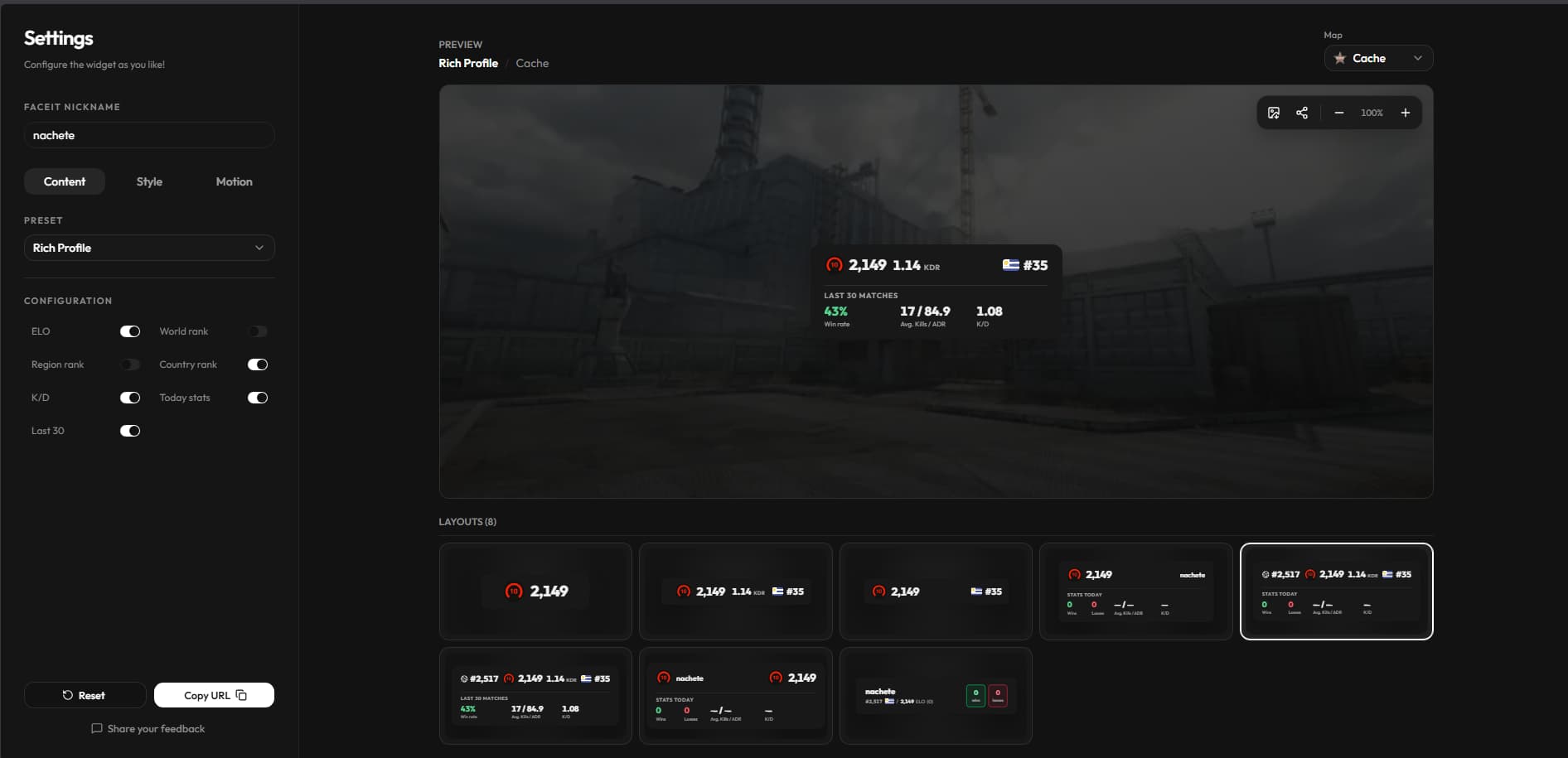Toggle the K/D switch off
Image resolution: width=1568 pixels, height=758 pixels.
130,398
